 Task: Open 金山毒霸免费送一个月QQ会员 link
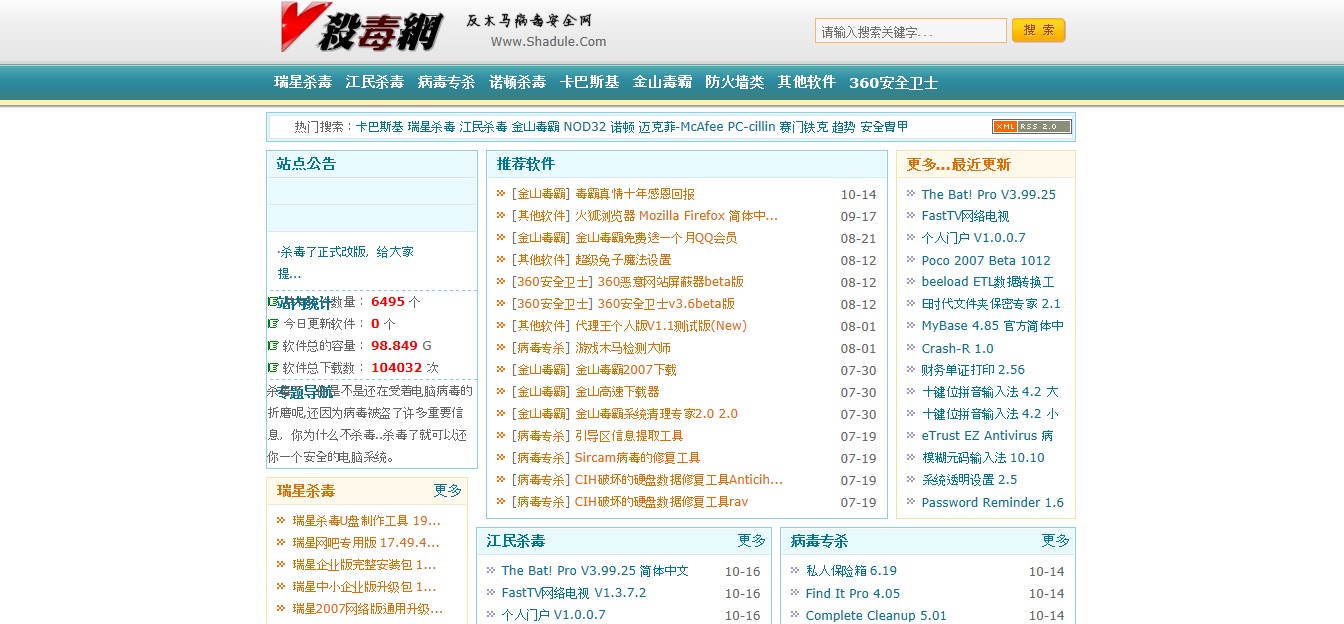656,238
